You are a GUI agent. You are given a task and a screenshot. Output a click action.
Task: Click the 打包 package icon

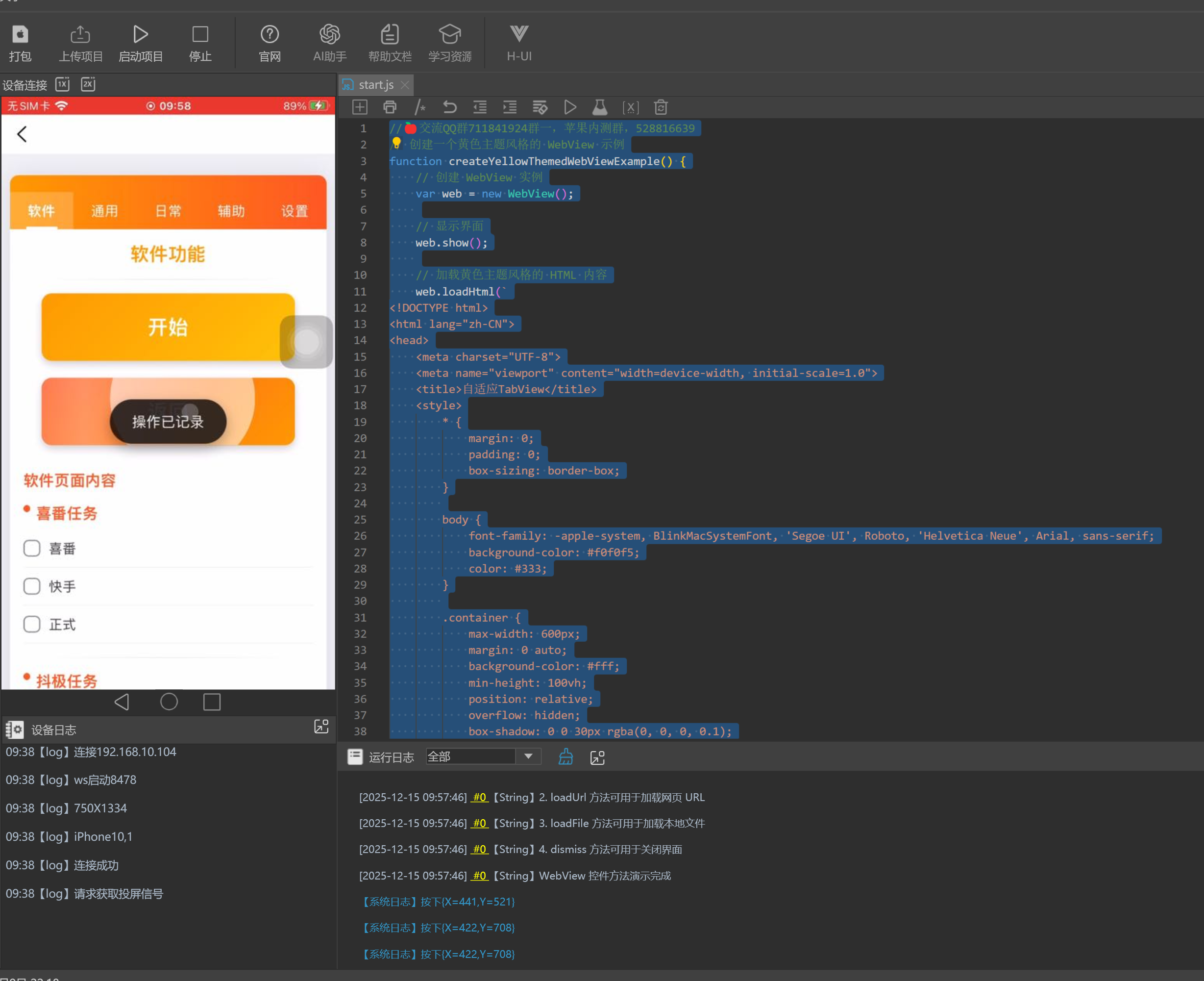(x=20, y=35)
